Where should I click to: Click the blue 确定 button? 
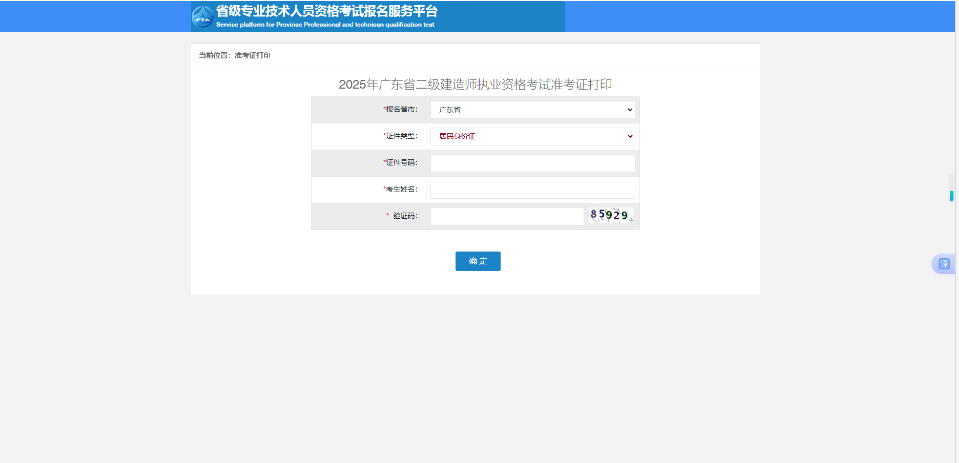(x=478, y=261)
